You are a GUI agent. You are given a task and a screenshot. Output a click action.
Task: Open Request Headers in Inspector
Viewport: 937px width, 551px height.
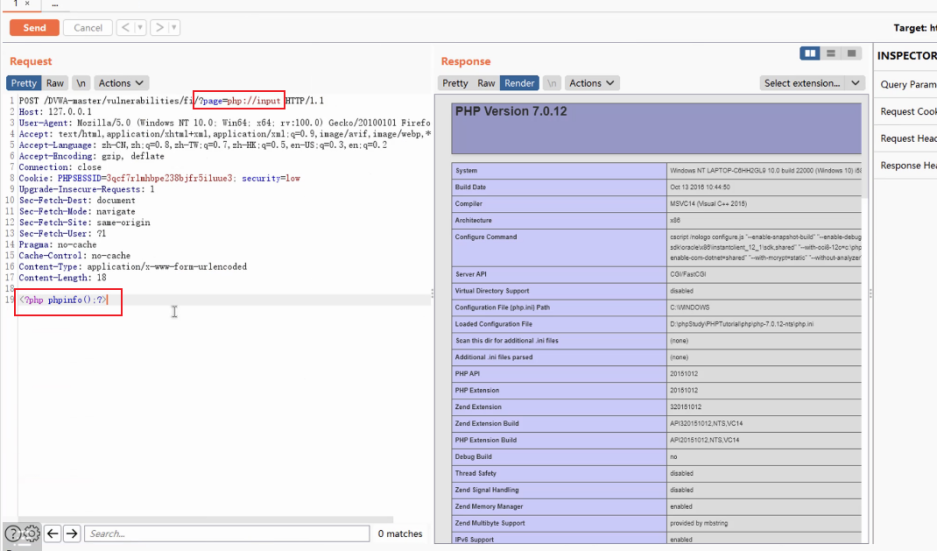tap(908, 138)
